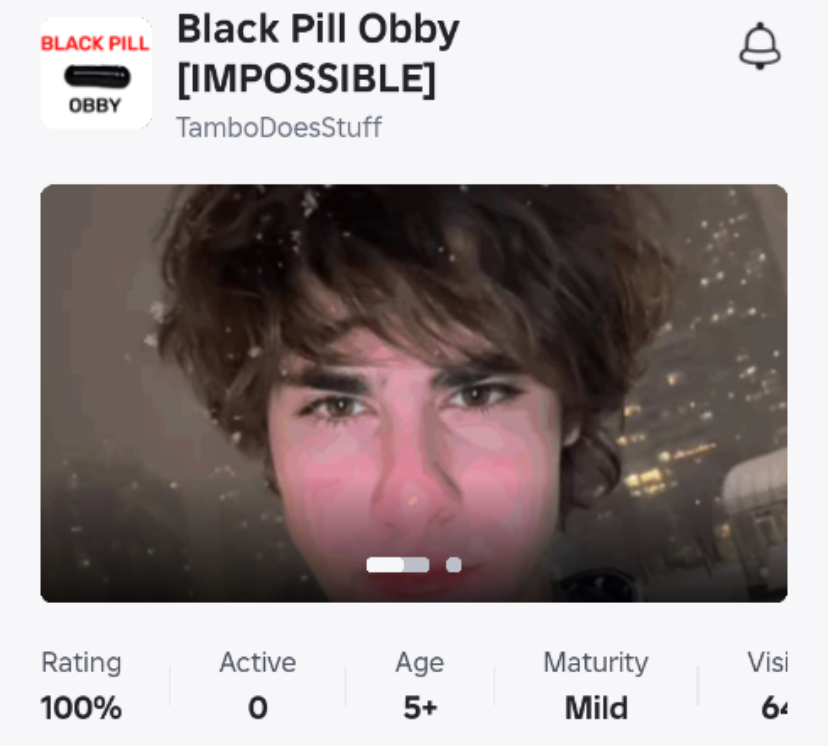
Task: Open the TamboDoesStuff creator profile
Action: [278, 127]
